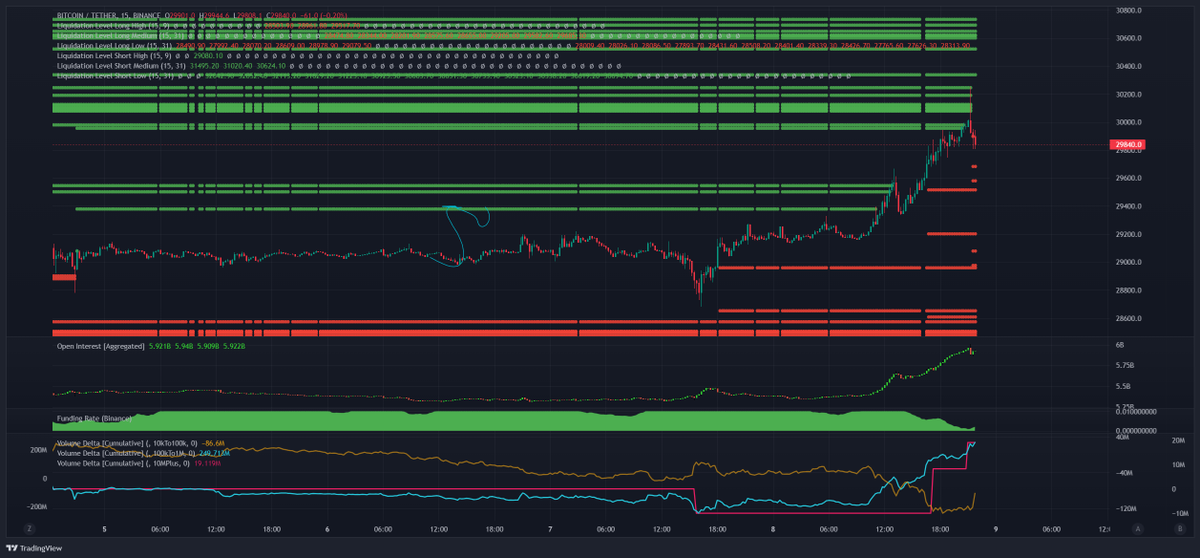This screenshot has width=1200, height=558.
Task: Select Volume Delta 100kTo1M indicator legend
Action: 127,453
